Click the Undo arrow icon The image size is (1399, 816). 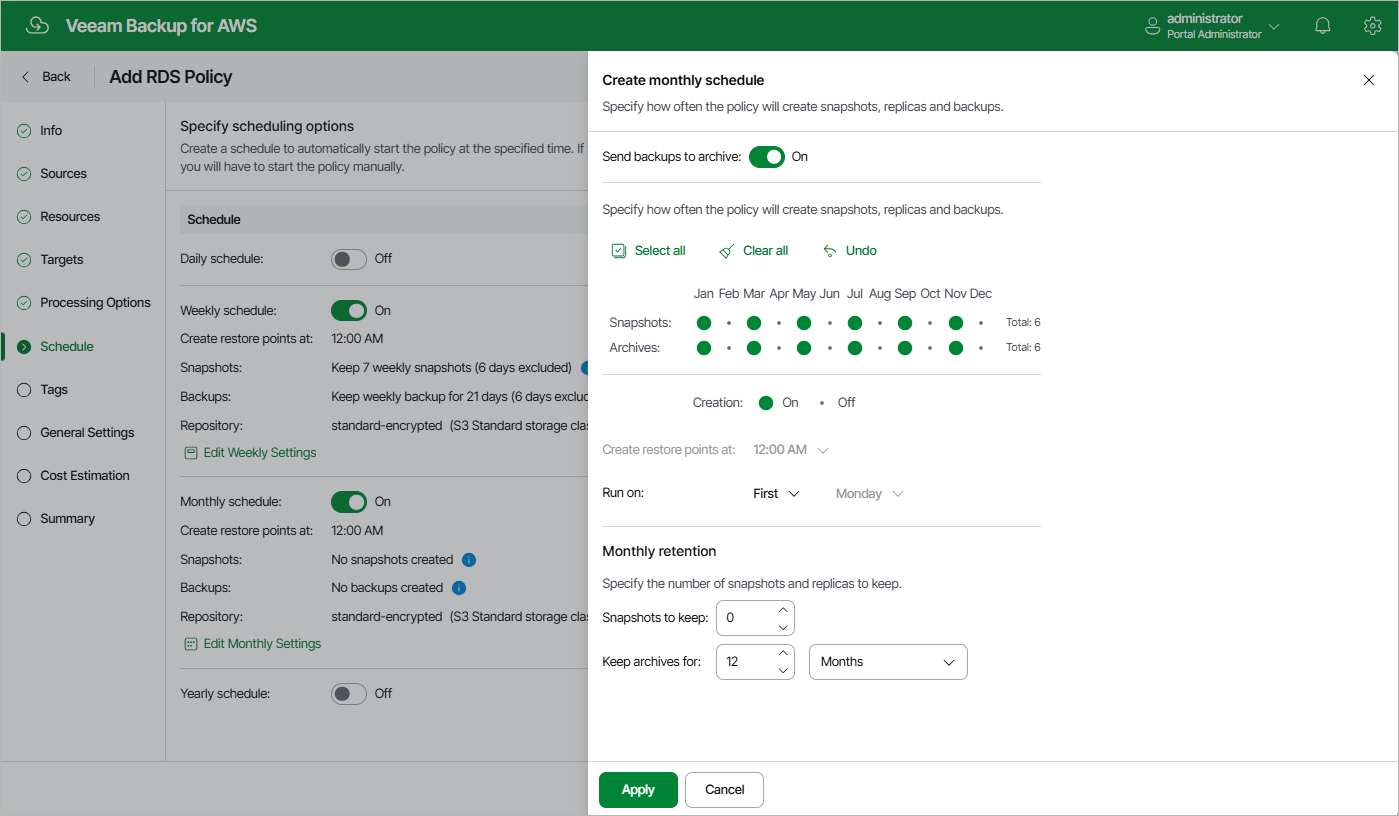(x=830, y=251)
